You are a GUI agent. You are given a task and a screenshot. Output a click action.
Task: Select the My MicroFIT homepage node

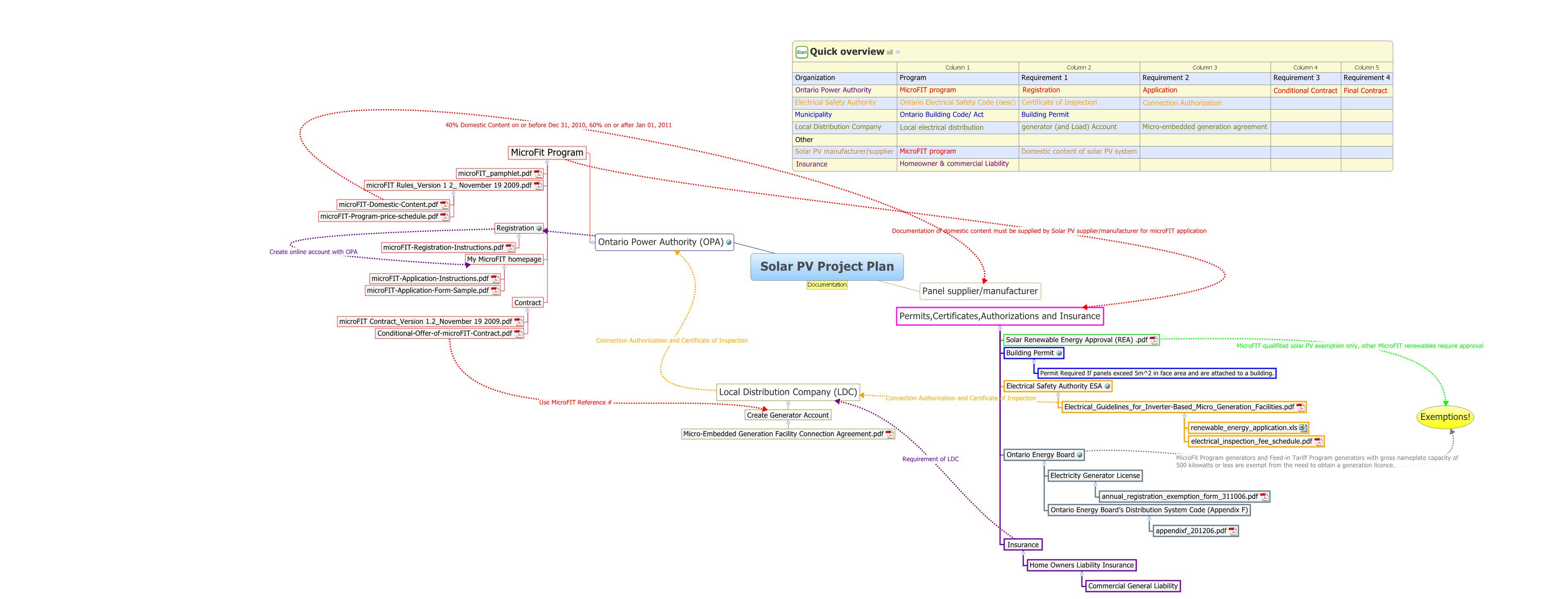pos(504,259)
